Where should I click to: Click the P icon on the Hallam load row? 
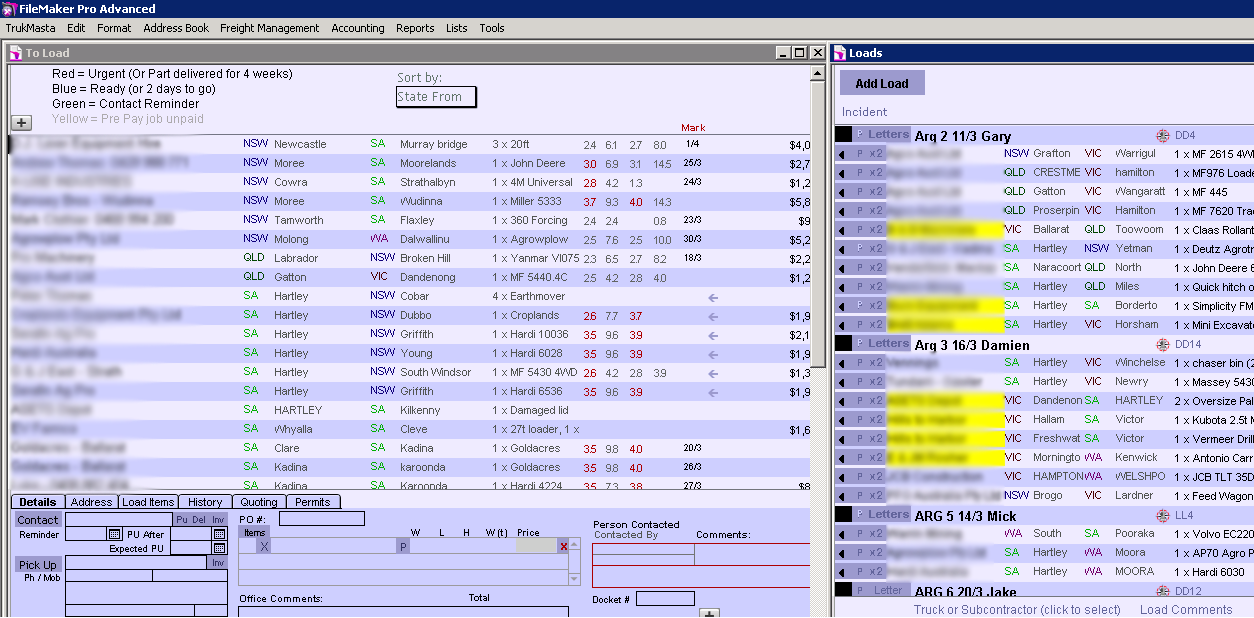859,420
